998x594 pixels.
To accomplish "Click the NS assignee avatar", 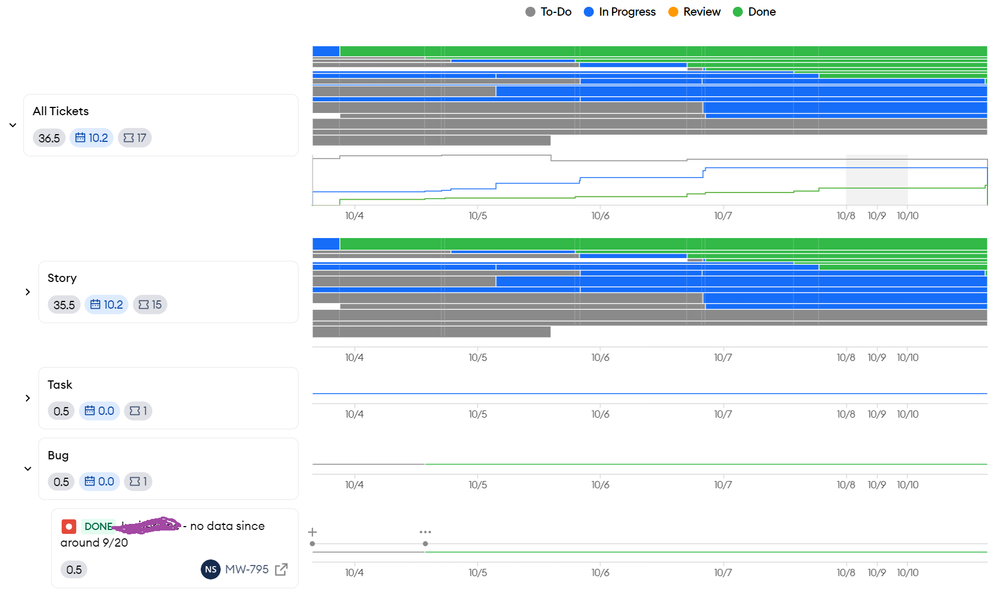I will (x=211, y=569).
